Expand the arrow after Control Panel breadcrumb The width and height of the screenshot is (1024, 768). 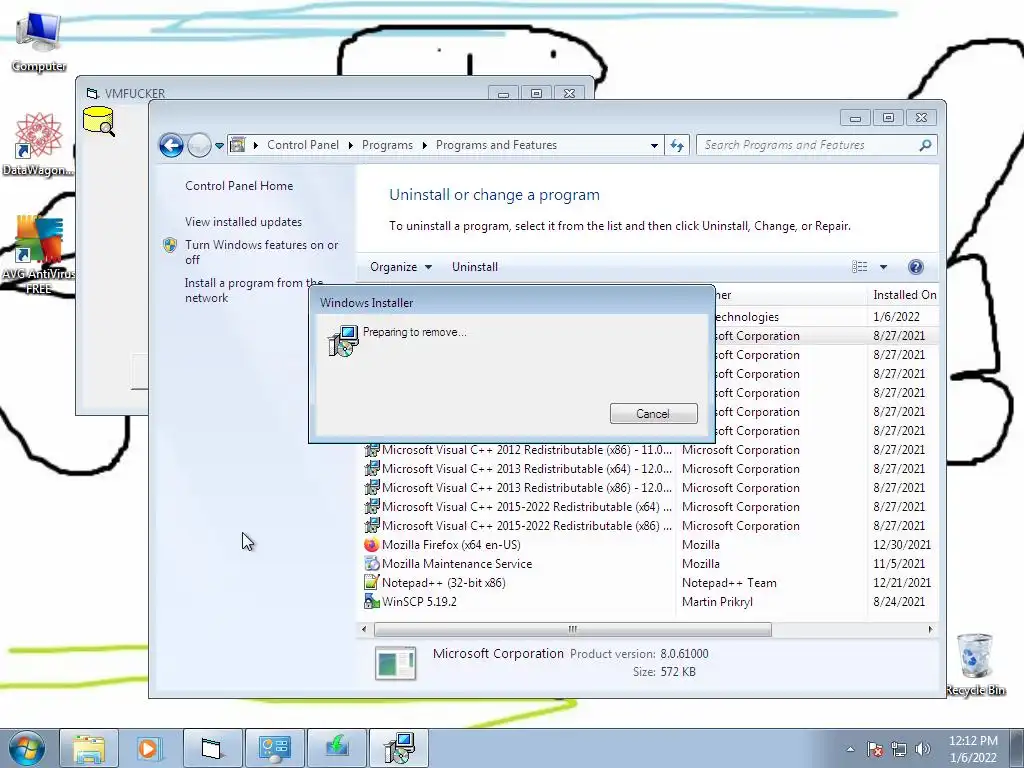[351, 145]
